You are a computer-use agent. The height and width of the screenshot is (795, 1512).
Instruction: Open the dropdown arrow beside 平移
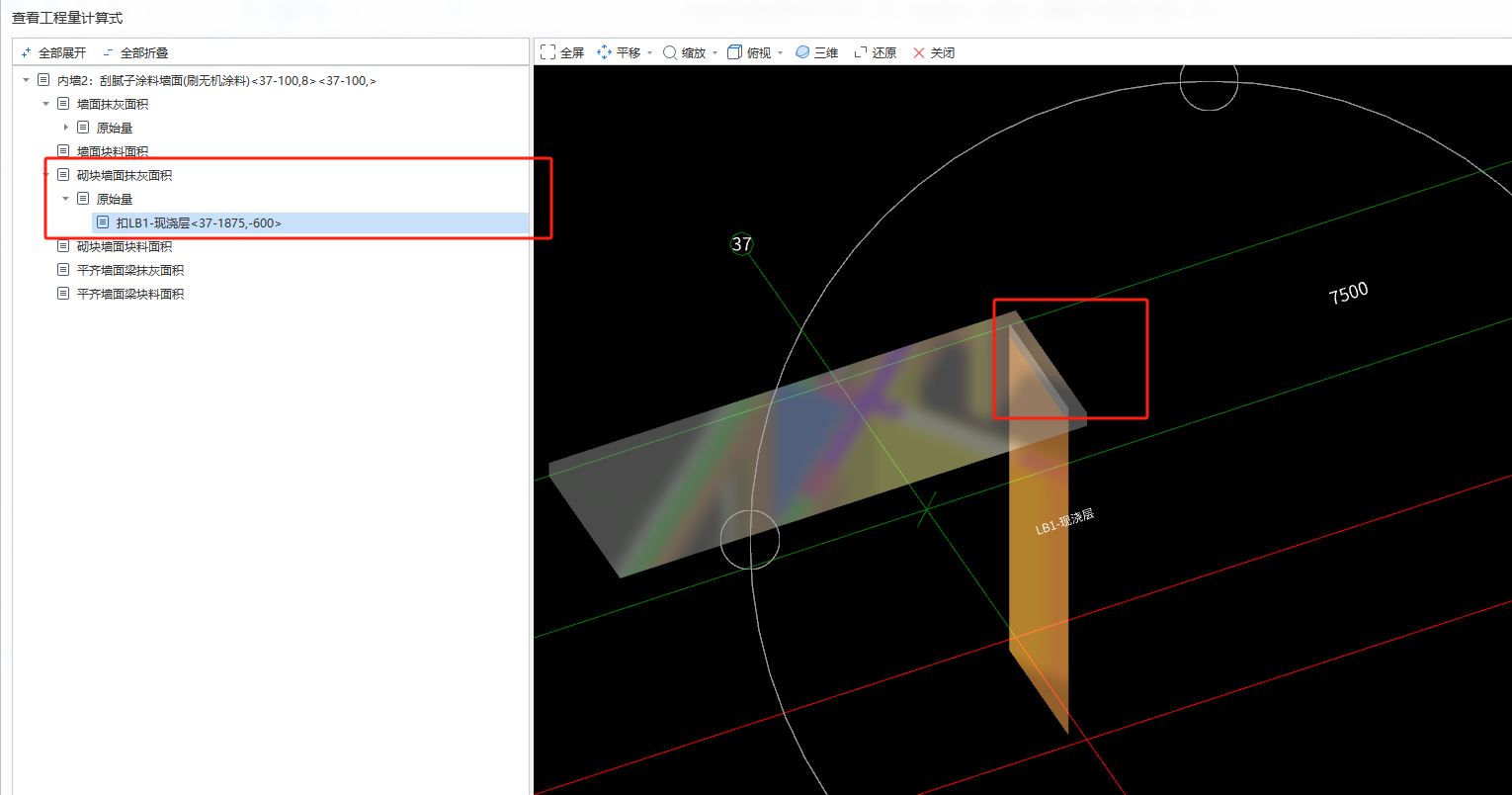click(649, 53)
